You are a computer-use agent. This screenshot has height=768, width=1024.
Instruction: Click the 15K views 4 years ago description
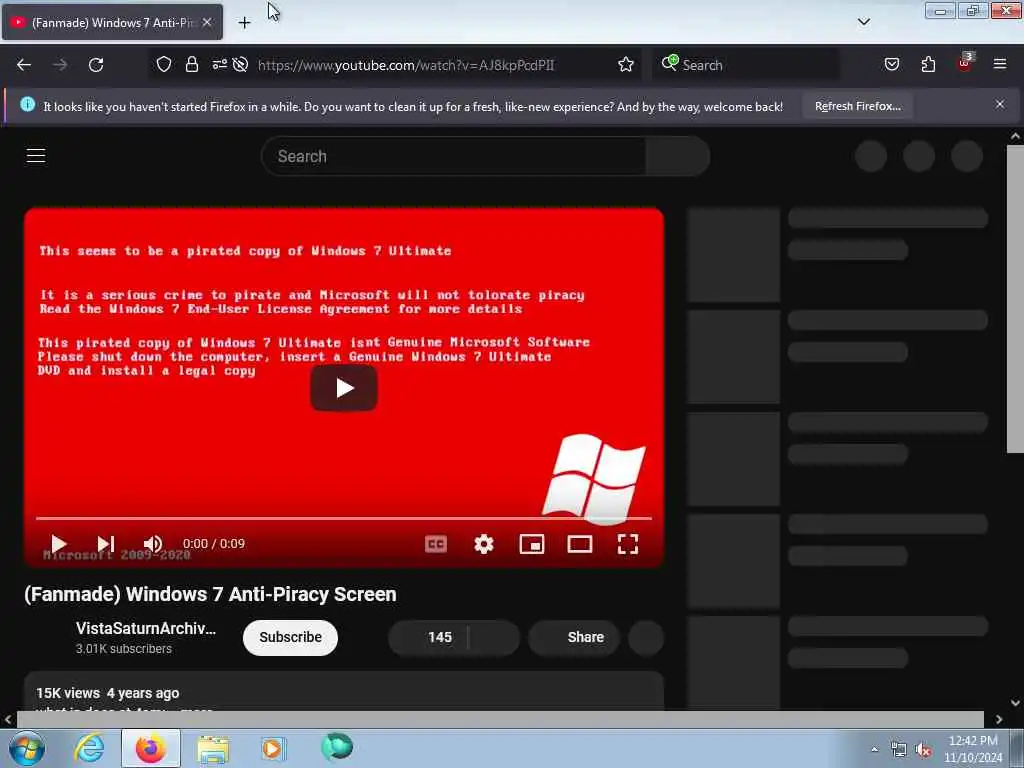coord(108,693)
